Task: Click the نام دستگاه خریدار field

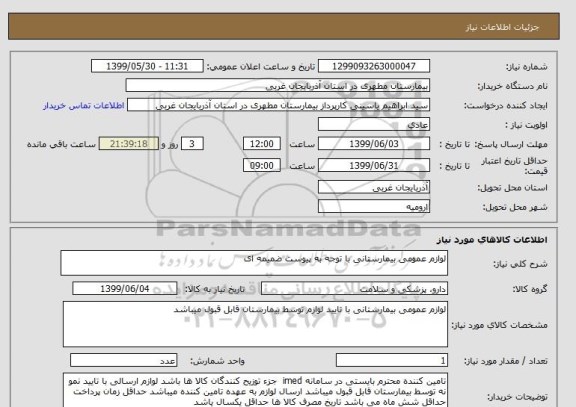Action: pos(278,85)
